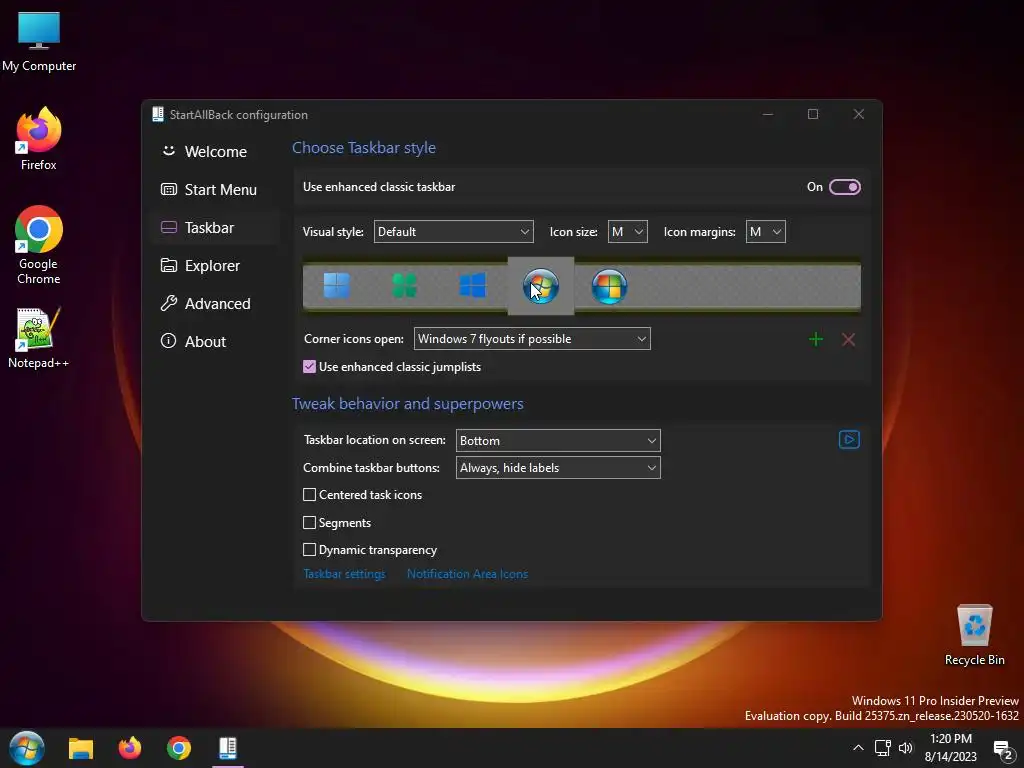Viewport: 1024px width, 768px height.
Task: Select the Taskbar section
Action: (215, 228)
